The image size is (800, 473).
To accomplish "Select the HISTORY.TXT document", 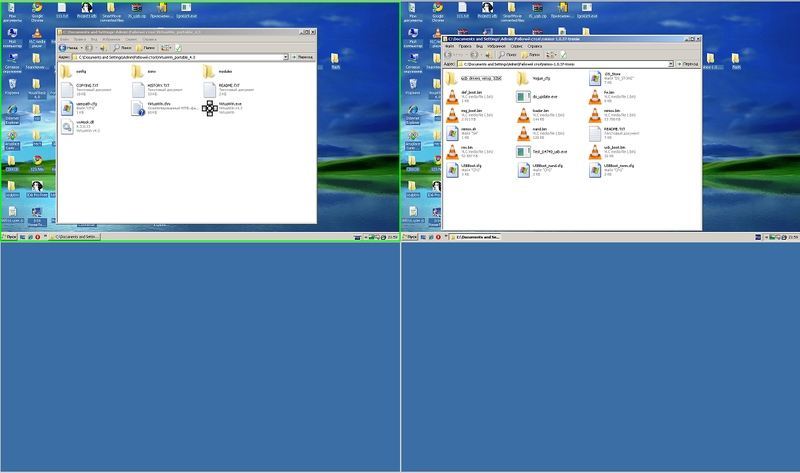I will pos(138,89).
